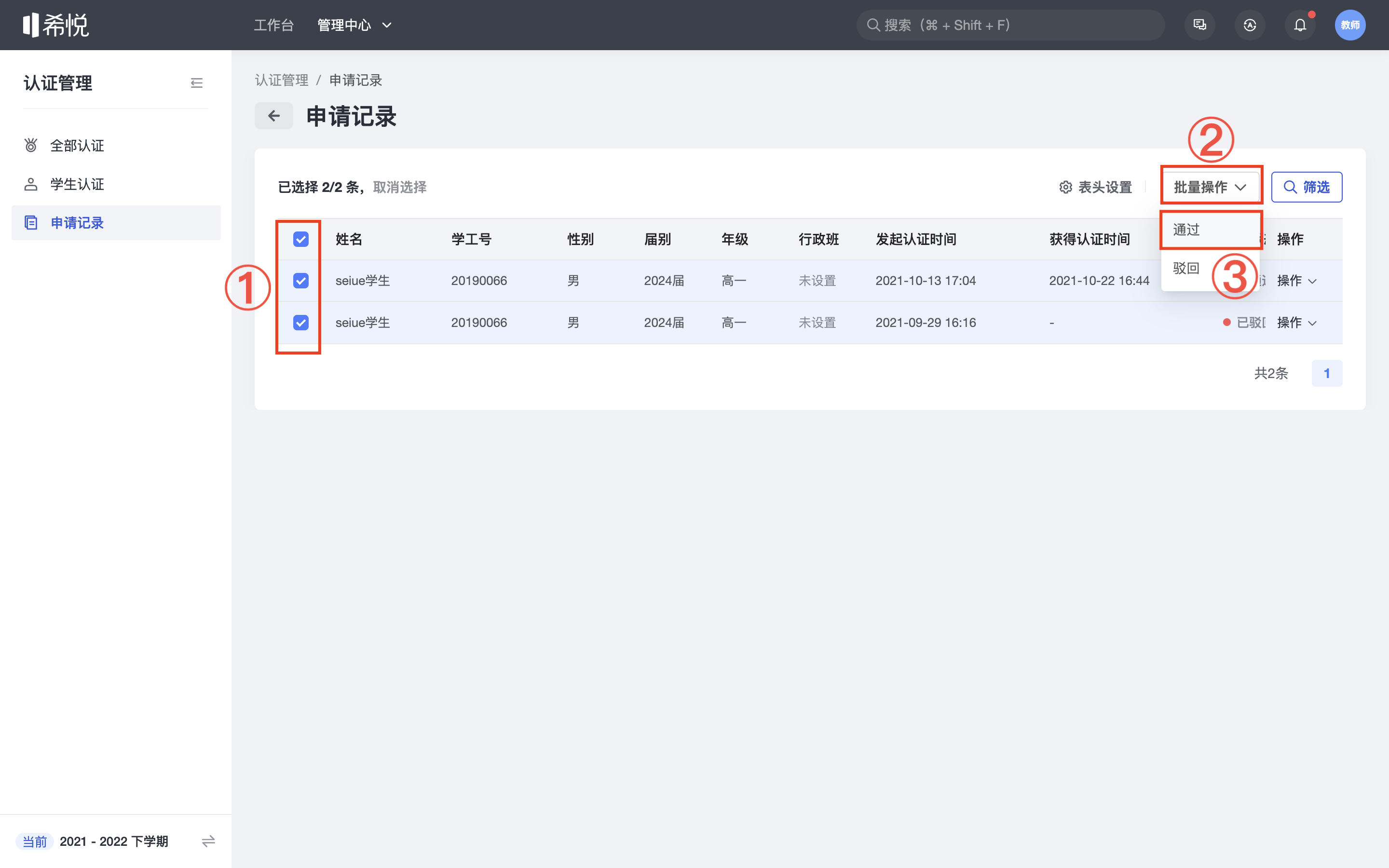Go to page 1 in pagination
The image size is (1389, 868).
1326,373
